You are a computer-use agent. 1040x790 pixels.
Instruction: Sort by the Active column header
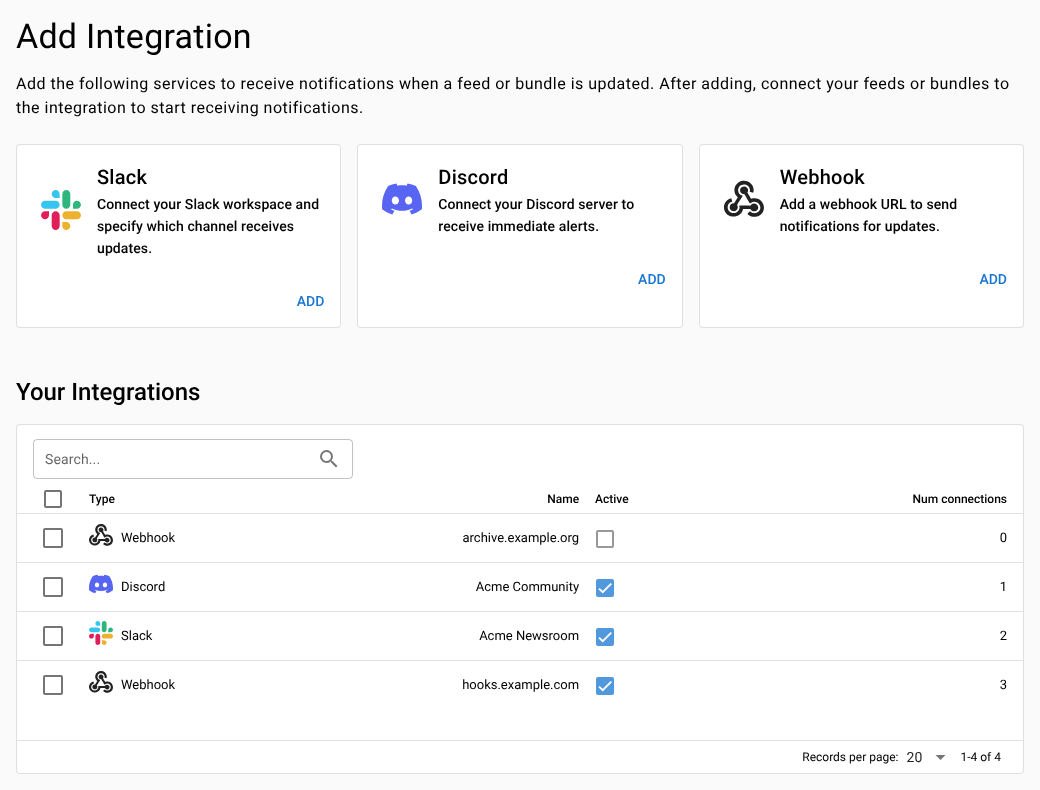tap(612, 499)
